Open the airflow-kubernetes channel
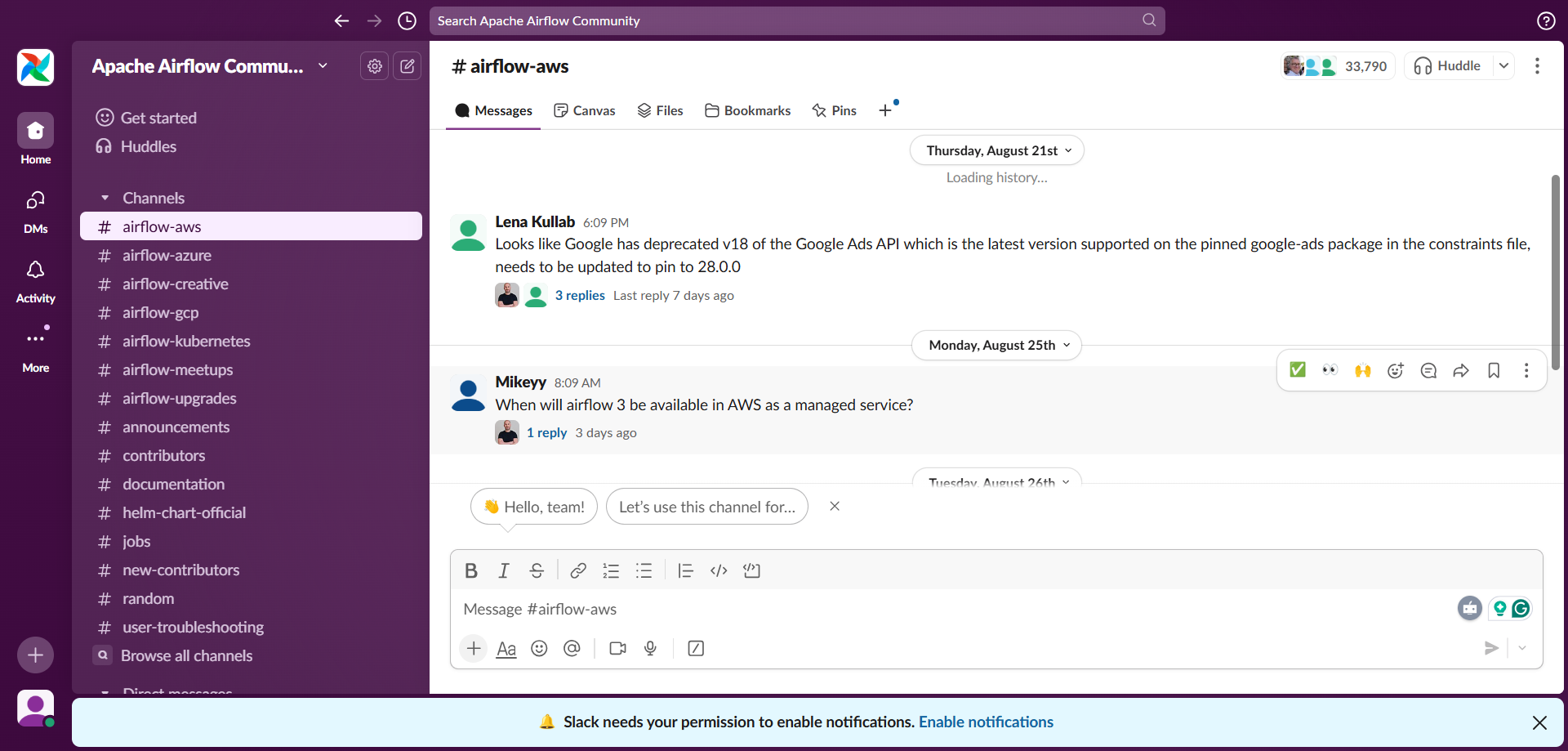Image resolution: width=1568 pixels, height=751 pixels. coord(251,341)
